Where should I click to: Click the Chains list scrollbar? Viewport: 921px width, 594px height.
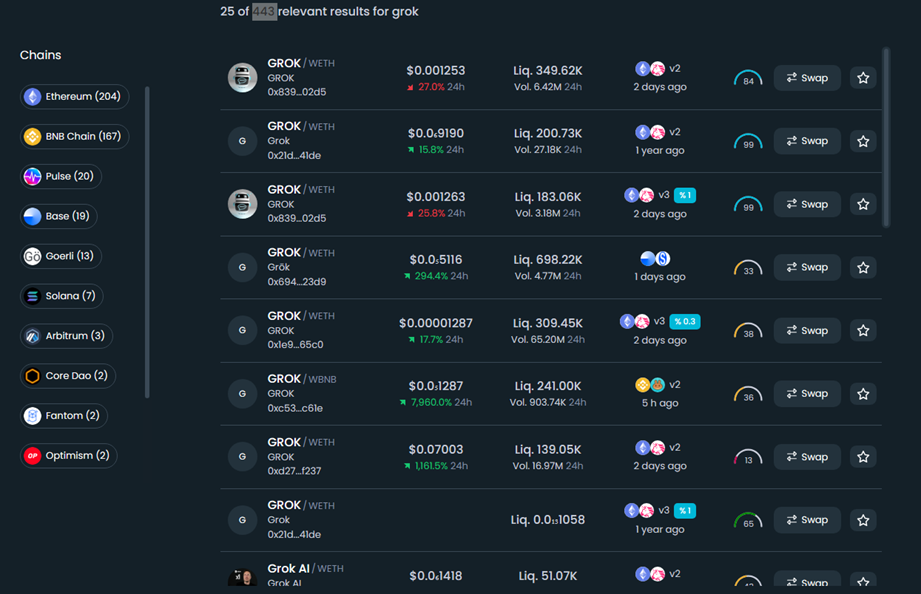tap(147, 242)
